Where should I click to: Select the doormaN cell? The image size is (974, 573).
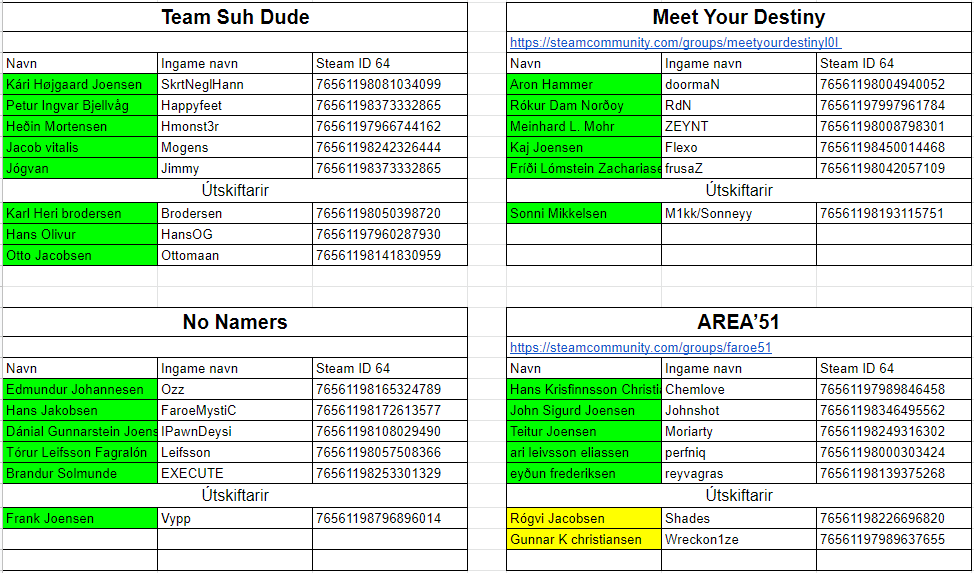coord(739,85)
